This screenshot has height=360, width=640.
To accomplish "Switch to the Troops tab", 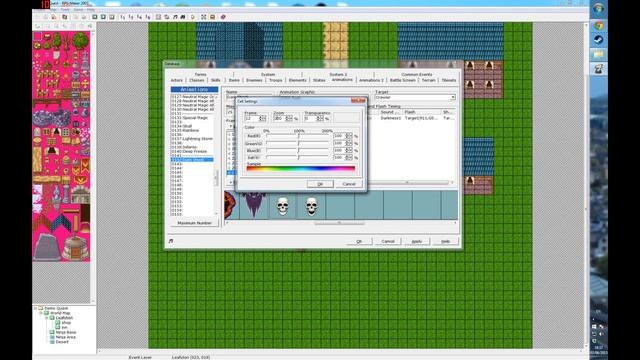I will click(276, 80).
